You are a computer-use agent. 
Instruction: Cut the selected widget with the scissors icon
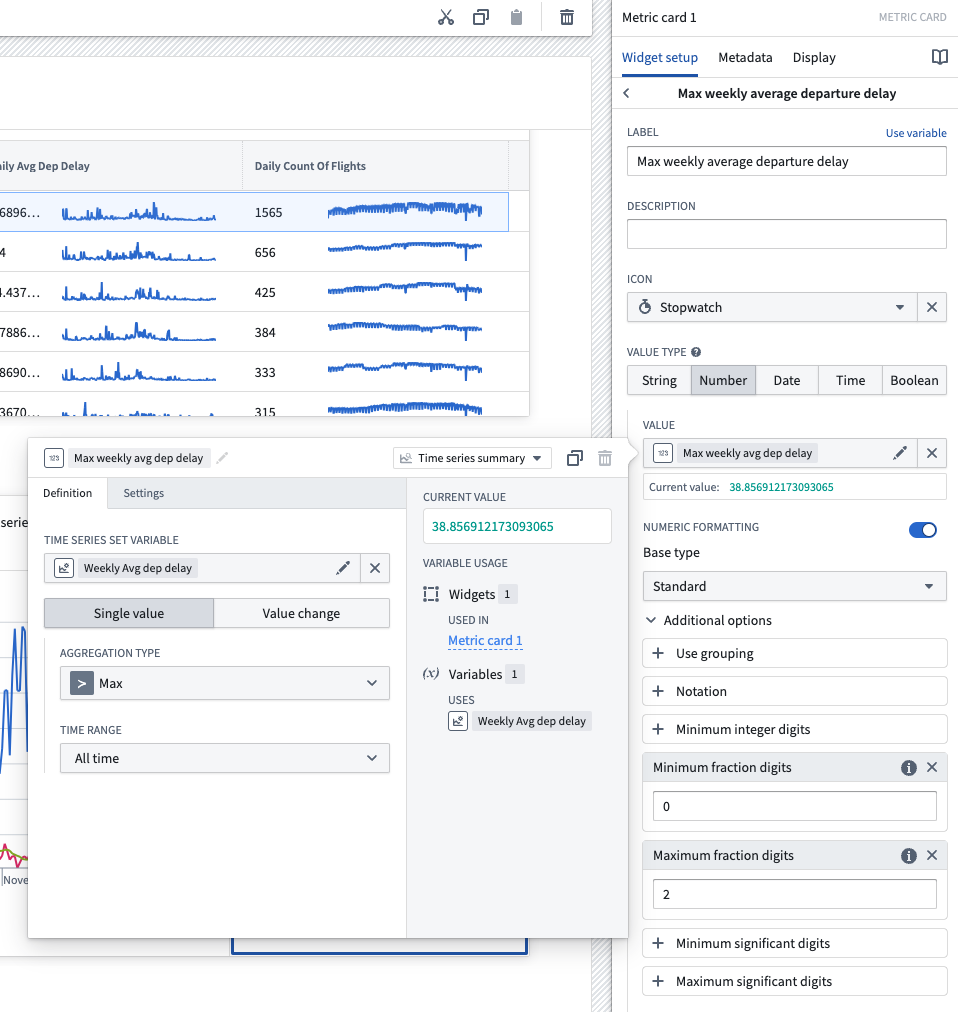(445, 17)
